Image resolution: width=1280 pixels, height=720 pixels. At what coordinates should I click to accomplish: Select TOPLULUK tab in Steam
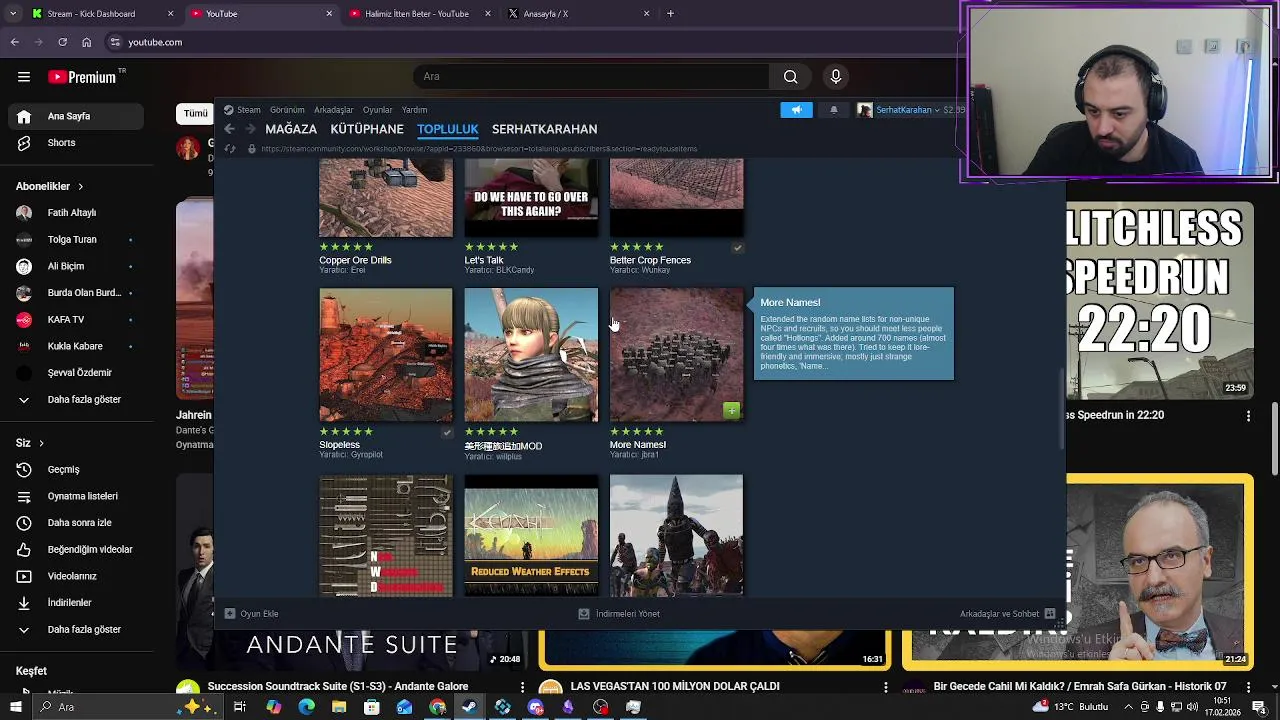click(x=448, y=129)
